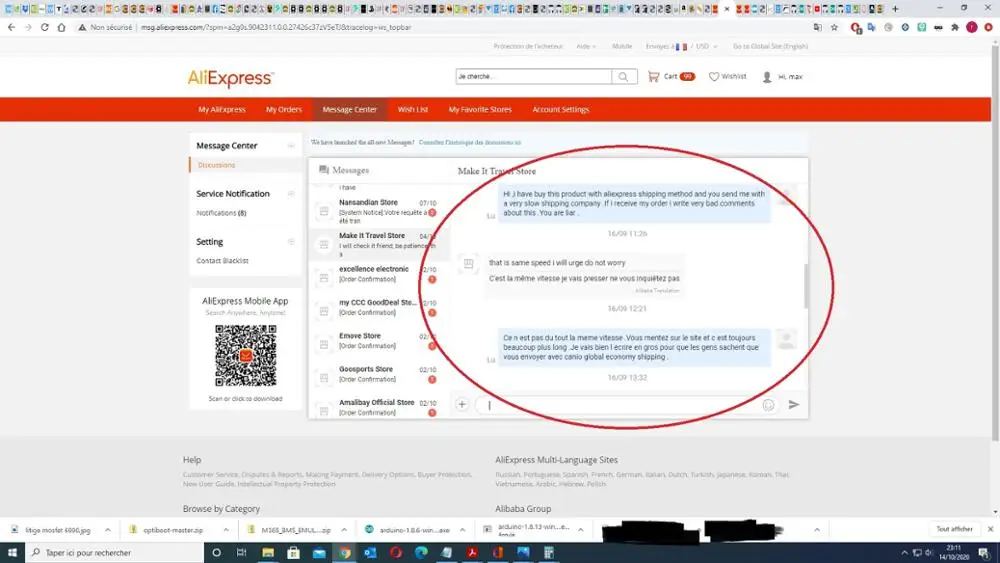Viewport: 1000px width, 563px height.
Task: Close the downloads bar
Action: point(990,529)
